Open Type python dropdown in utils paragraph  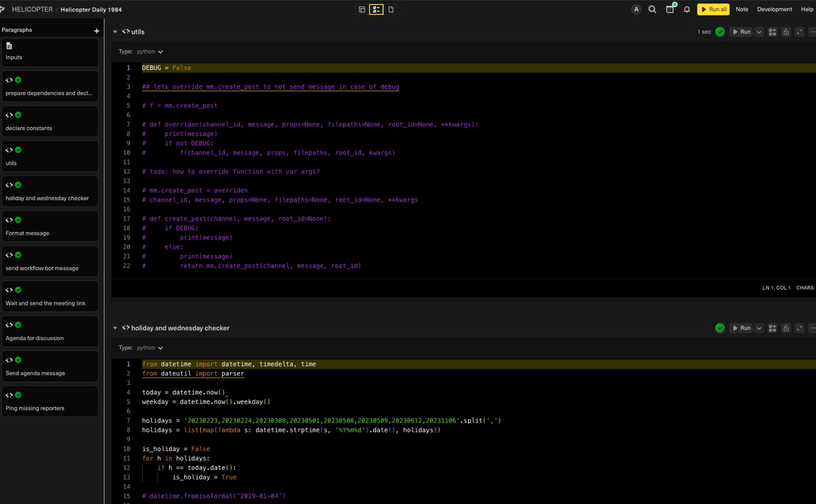tap(149, 52)
